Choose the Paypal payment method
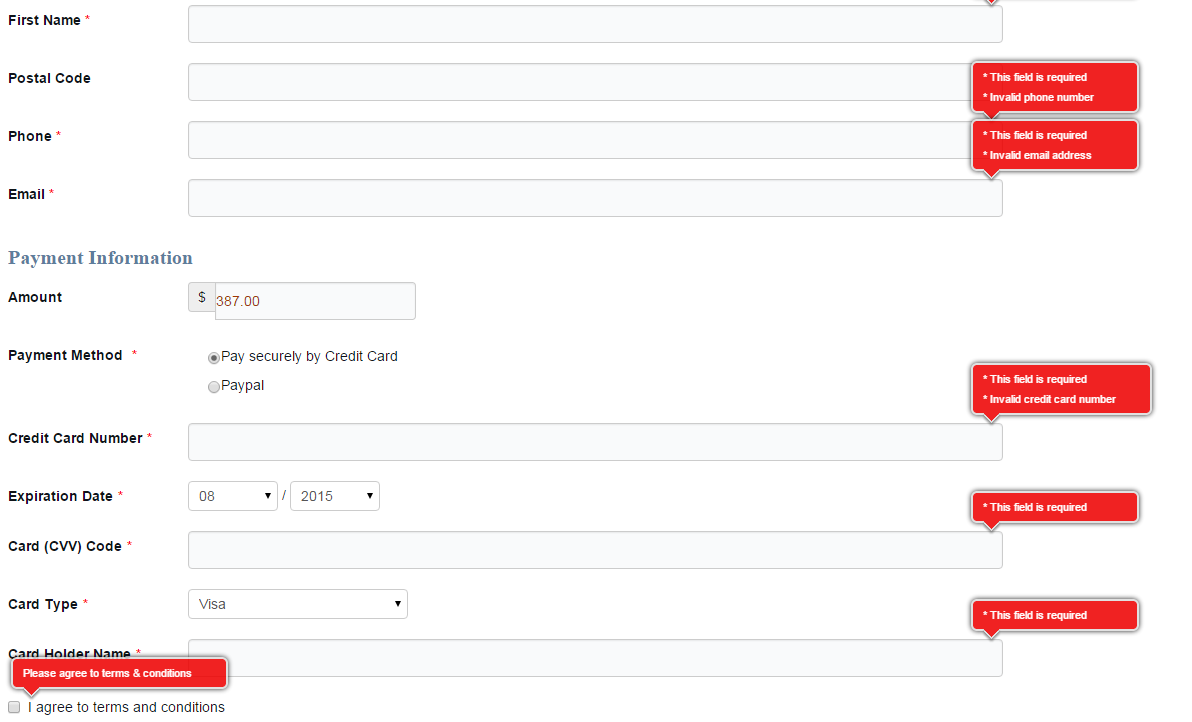1192x722 pixels. (x=214, y=387)
